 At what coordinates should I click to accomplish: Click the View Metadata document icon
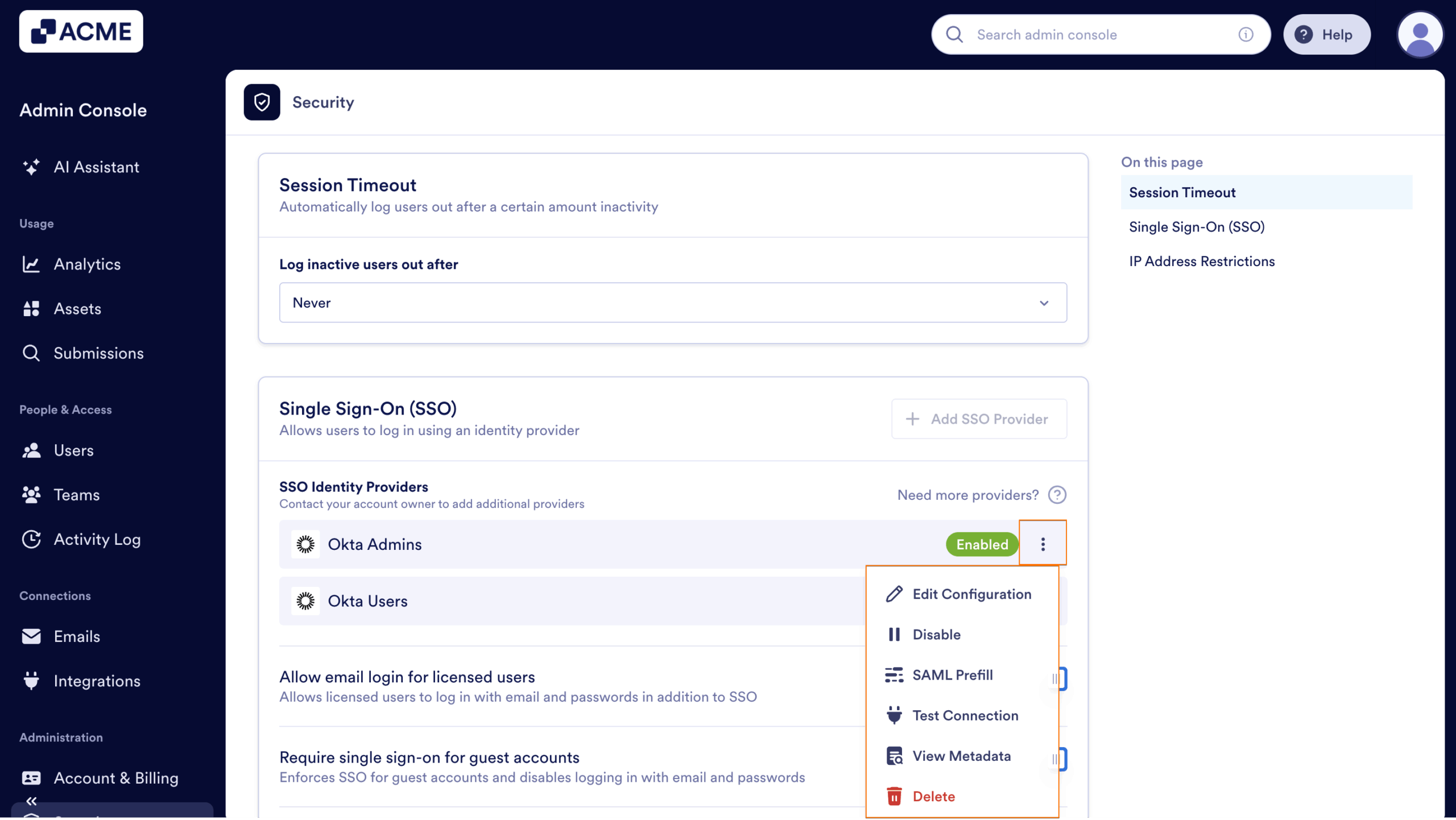click(894, 756)
